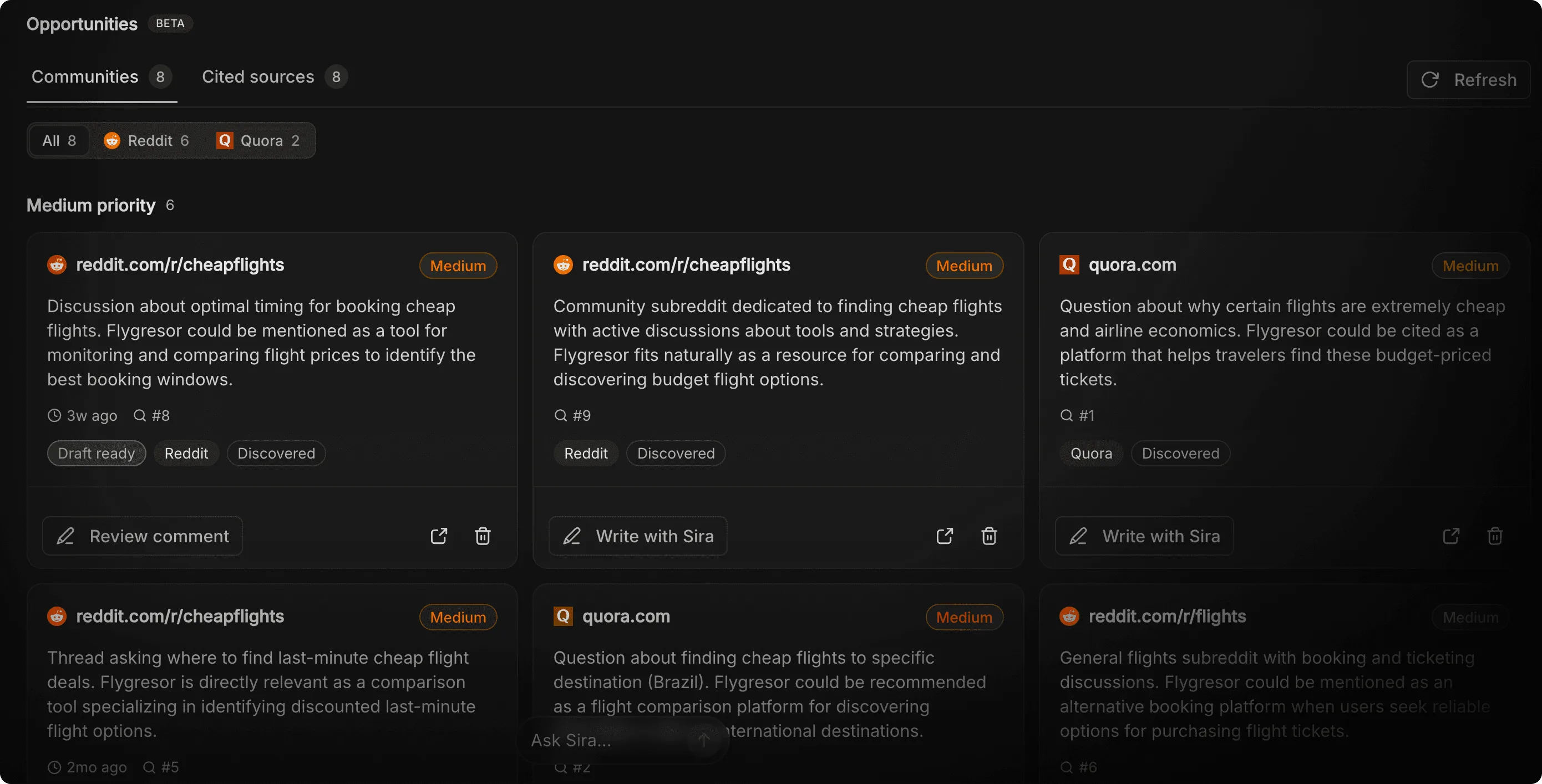The height and width of the screenshot is (784, 1542).
Task: Send the Ask Sira message arrow
Action: (704, 740)
